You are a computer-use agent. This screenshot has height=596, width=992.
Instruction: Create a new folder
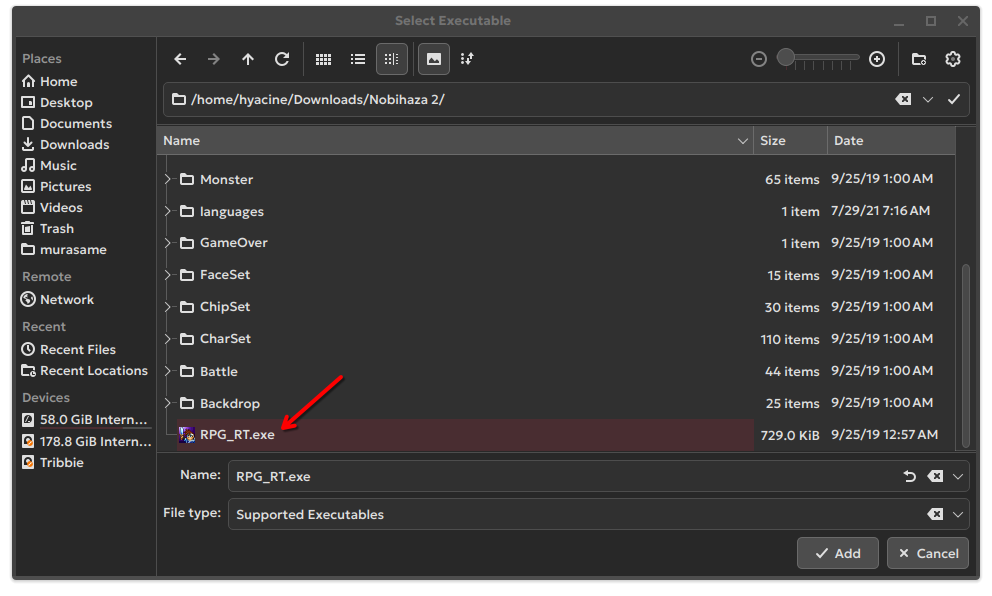click(x=919, y=59)
